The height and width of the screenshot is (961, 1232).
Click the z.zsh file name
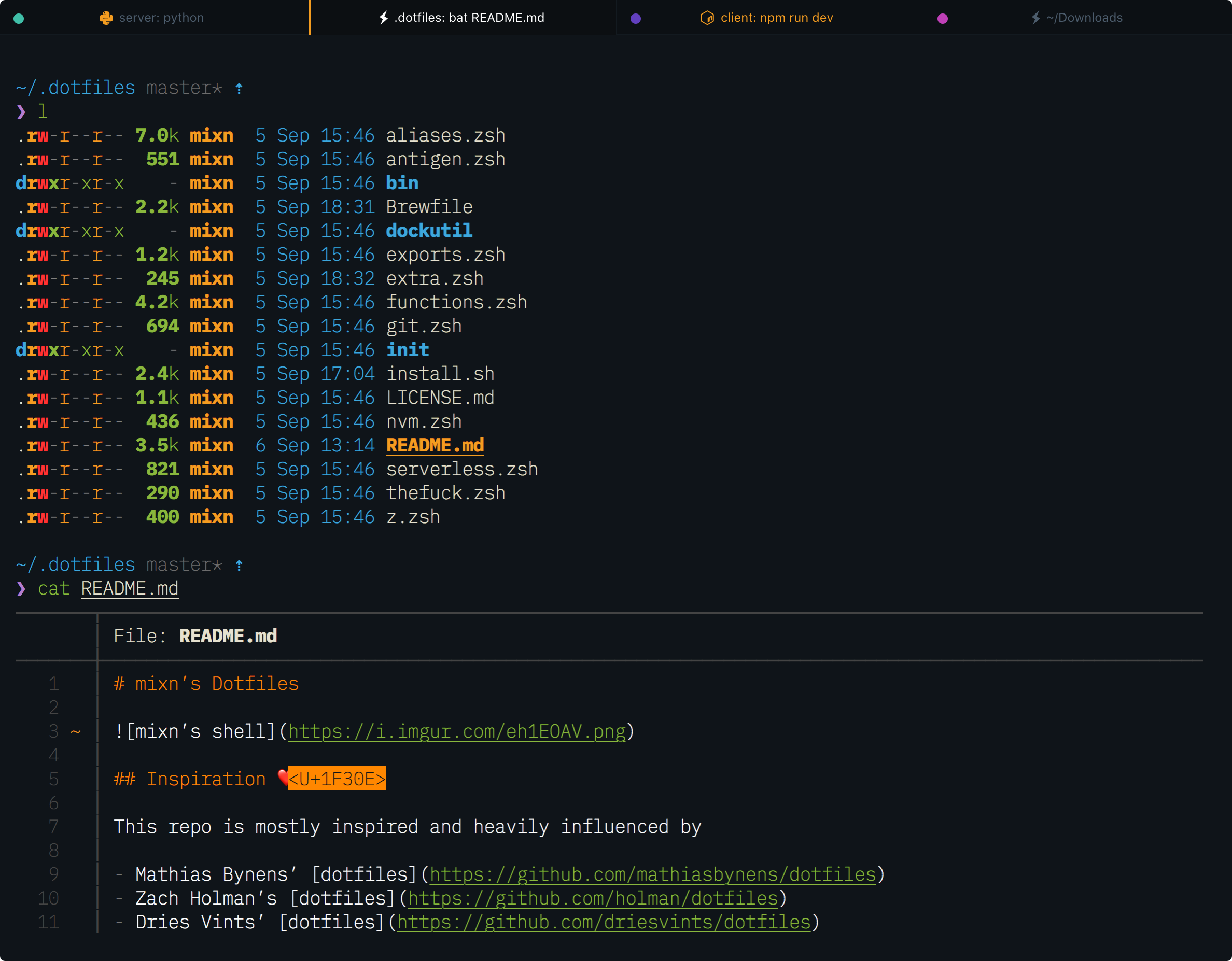[x=413, y=517]
